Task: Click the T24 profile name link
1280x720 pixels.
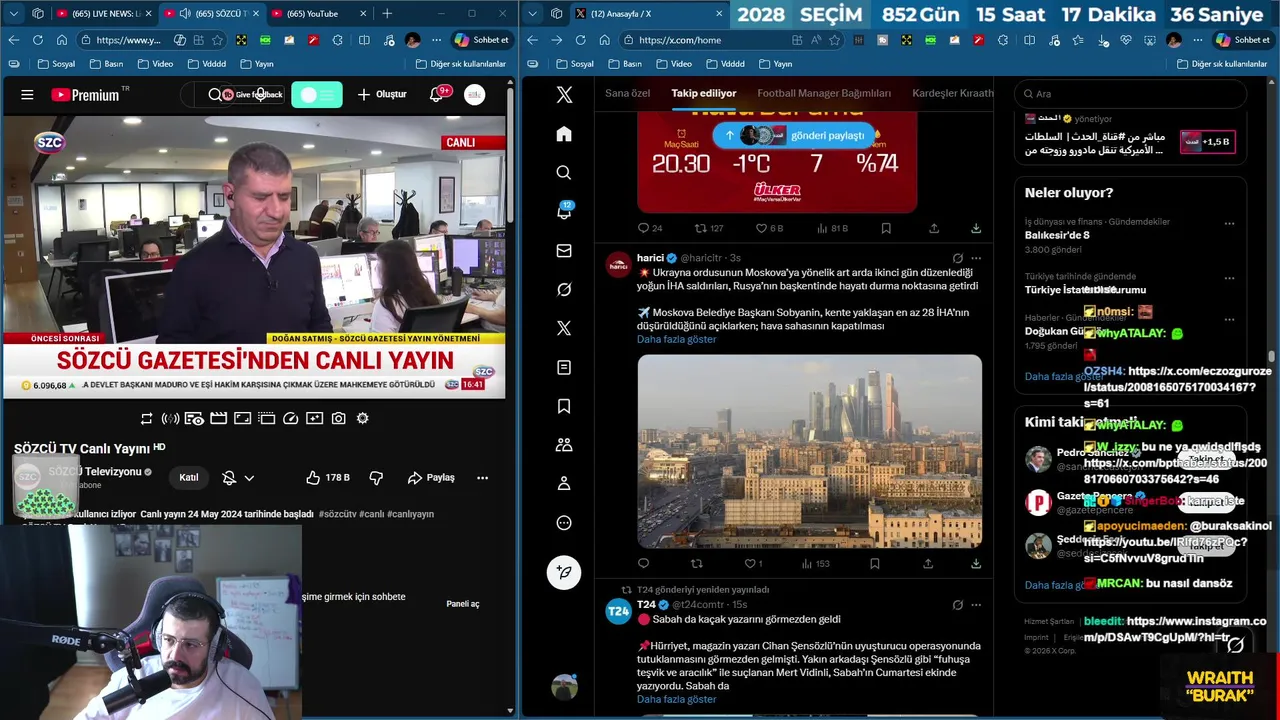Action: click(x=646, y=605)
